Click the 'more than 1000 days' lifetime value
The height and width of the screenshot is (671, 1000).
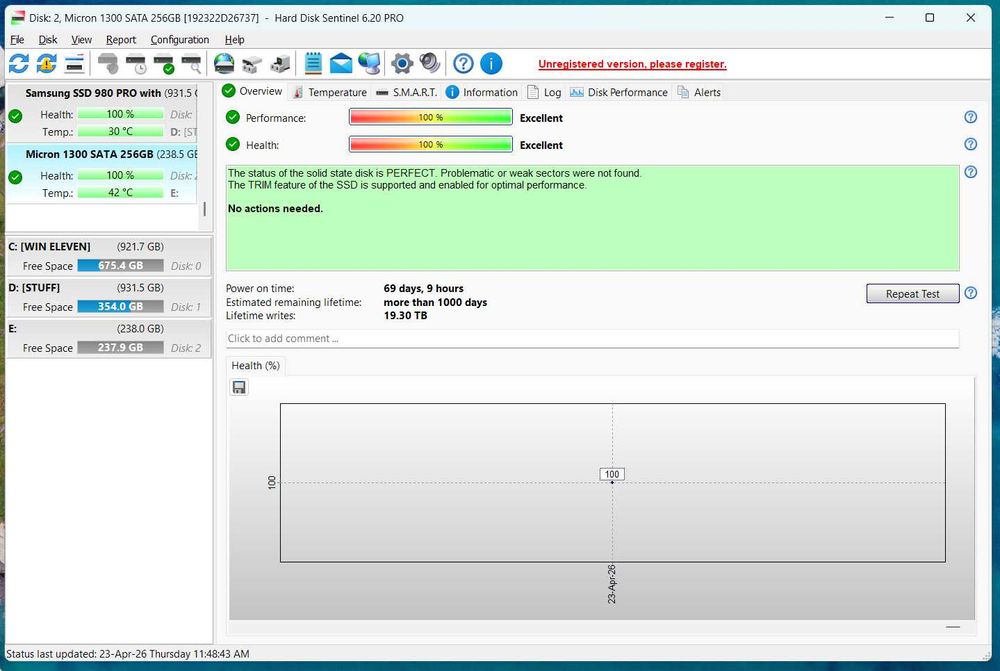click(x=435, y=302)
